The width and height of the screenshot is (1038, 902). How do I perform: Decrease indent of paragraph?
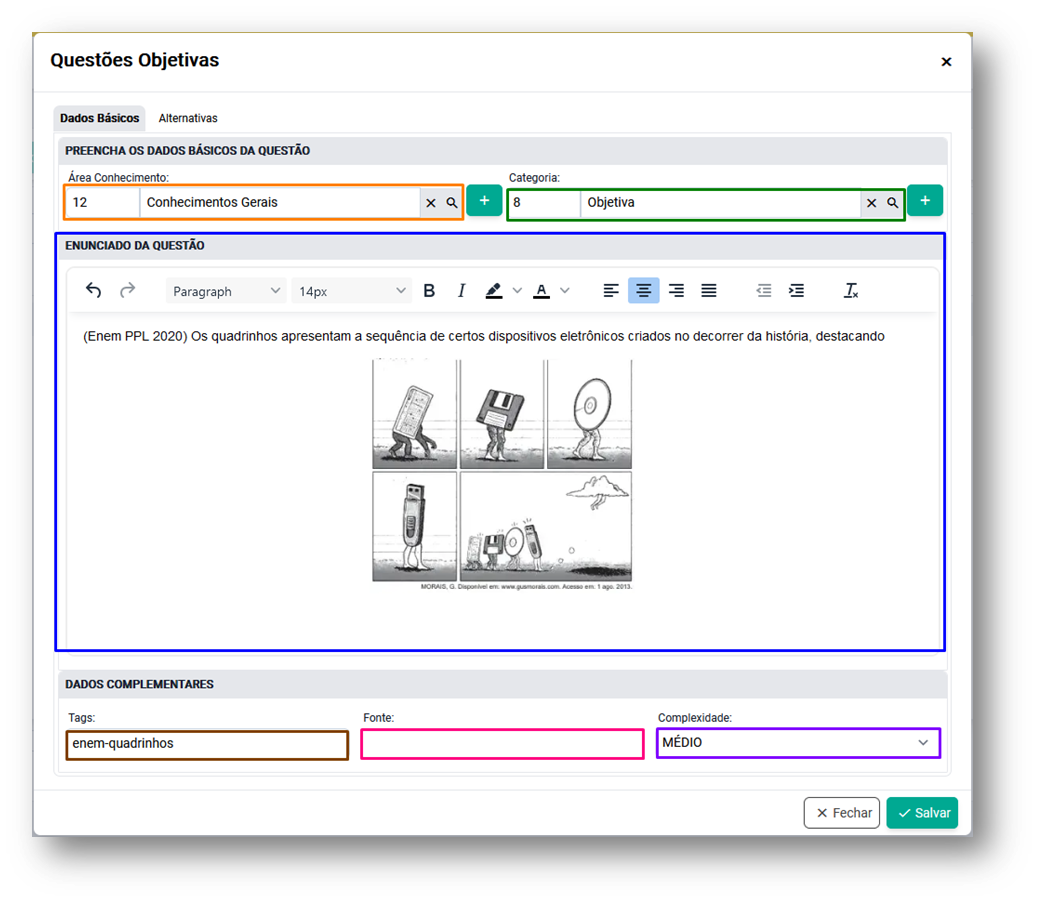pyautogui.click(x=764, y=291)
